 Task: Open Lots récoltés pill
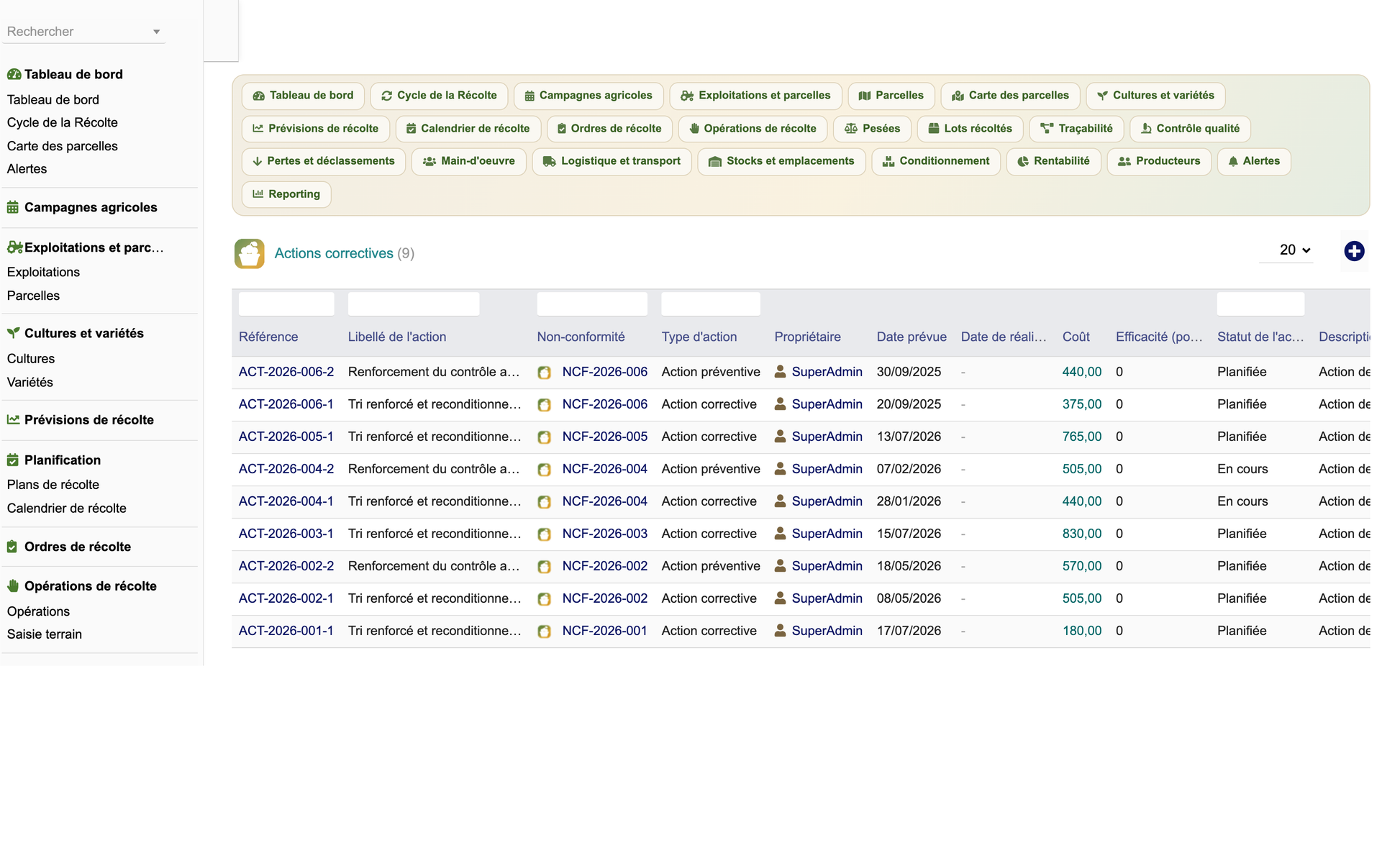[970, 129]
